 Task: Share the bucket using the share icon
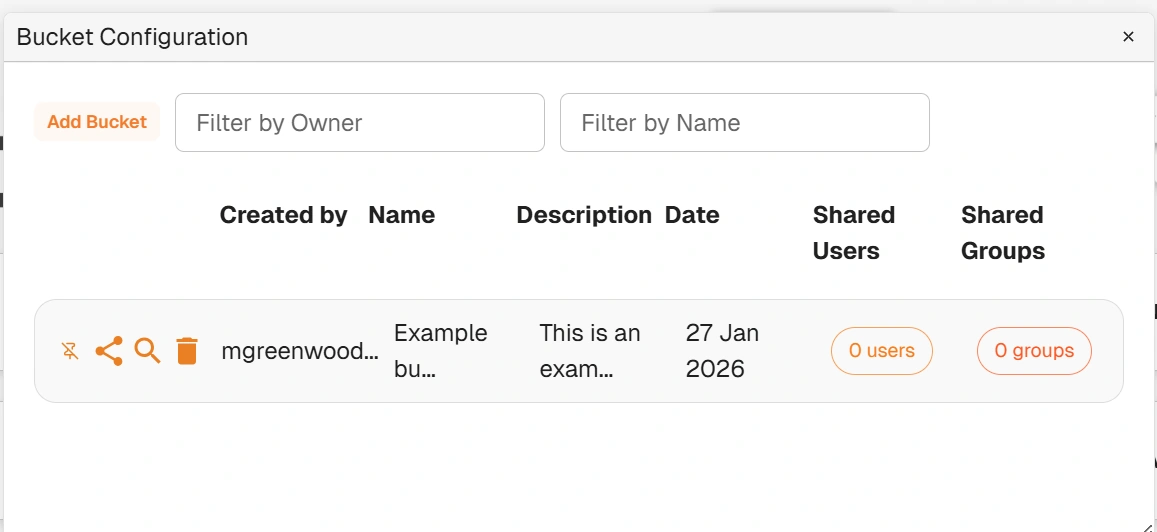point(109,351)
